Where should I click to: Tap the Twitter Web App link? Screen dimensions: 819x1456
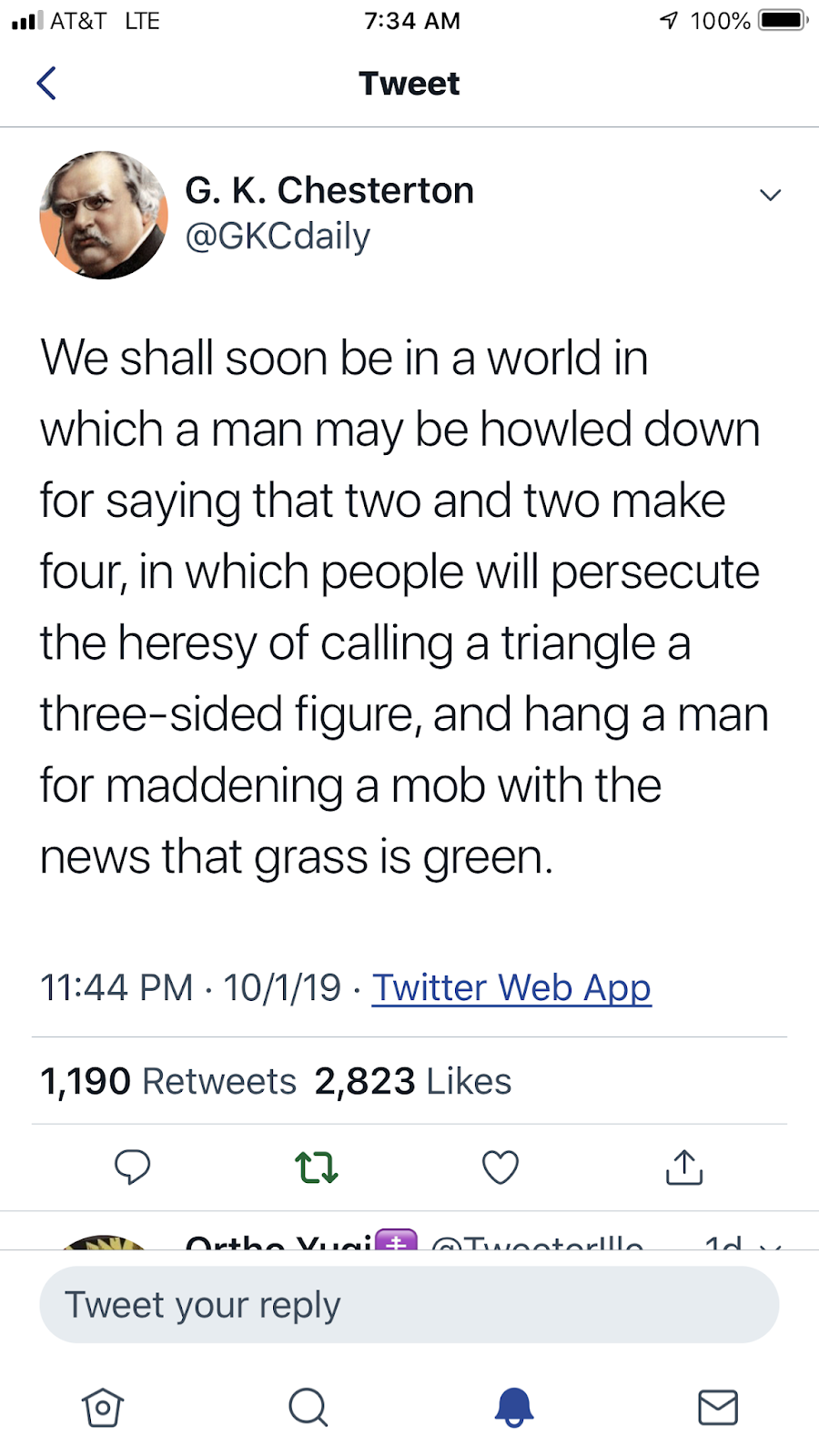point(511,988)
